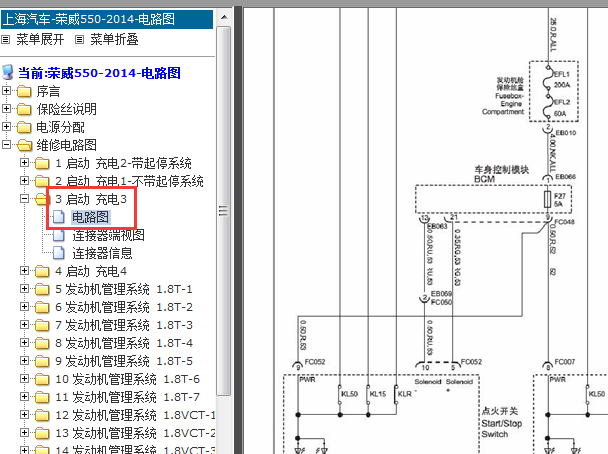Select the 维修电路图 folder label
The height and width of the screenshot is (454, 608).
coord(66,145)
